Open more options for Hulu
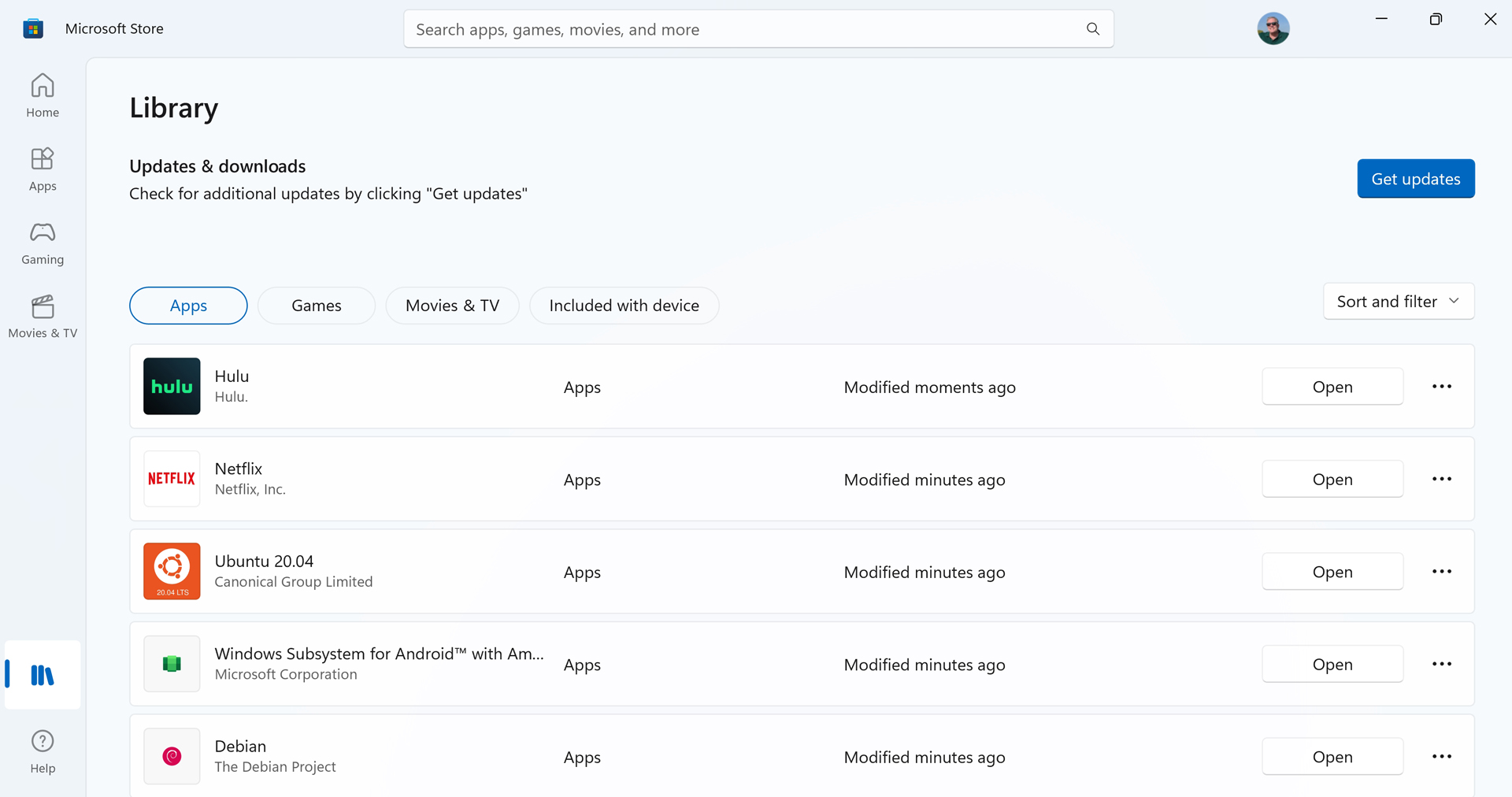This screenshot has width=1512, height=797. [1441, 387]
